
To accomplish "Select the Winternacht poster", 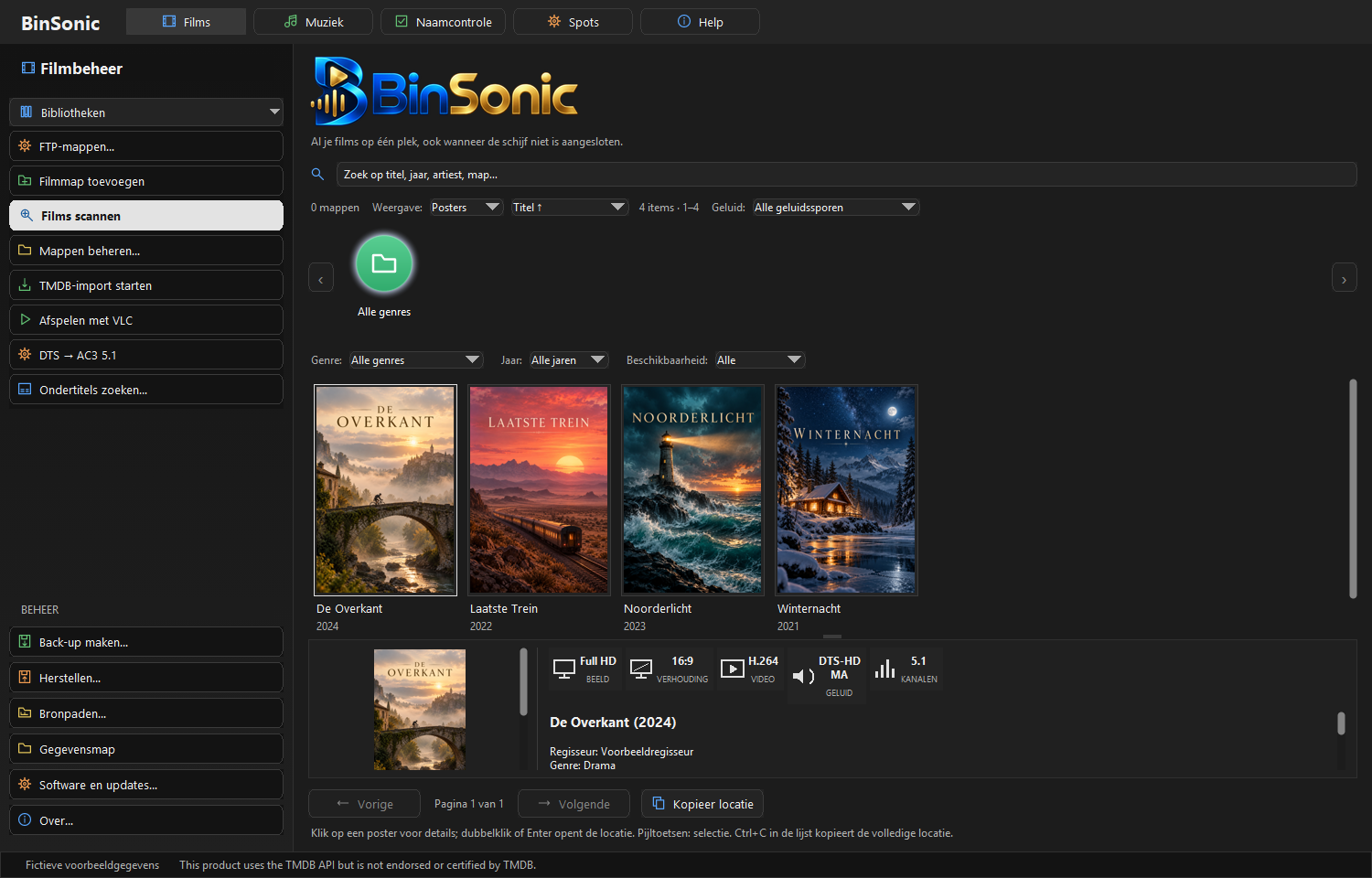I will pos(846,490).
